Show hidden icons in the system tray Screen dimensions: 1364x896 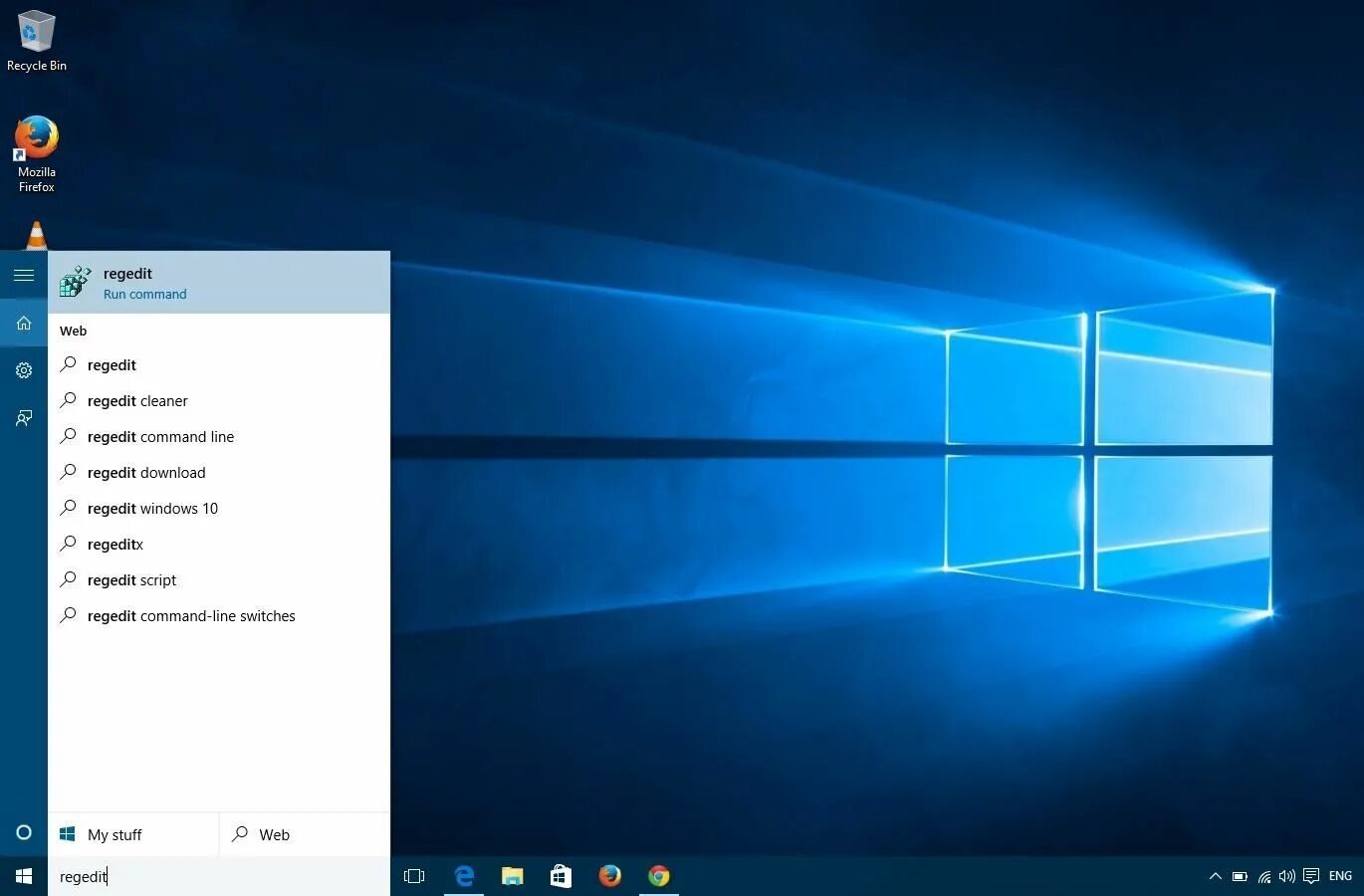point(1216,876)
